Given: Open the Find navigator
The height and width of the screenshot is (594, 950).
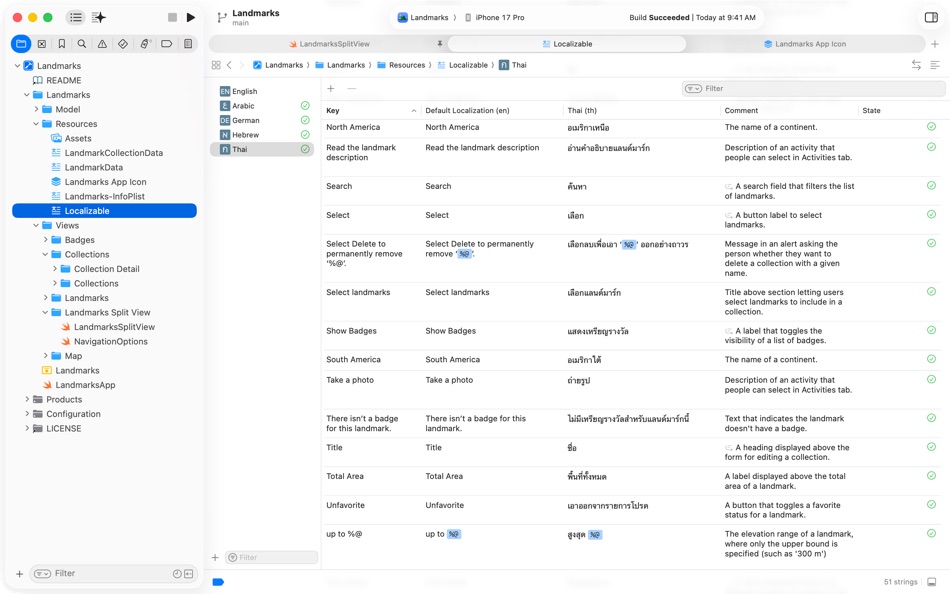Looking at the screenshot, I should (x=82, y=44).
